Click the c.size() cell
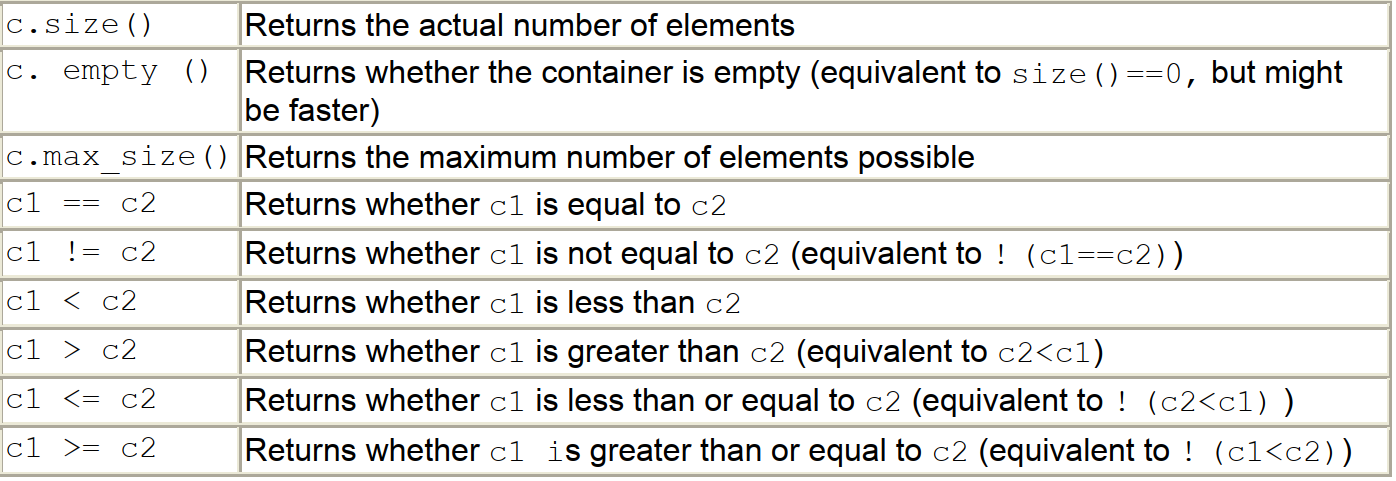Image resolution: width=1396 pixels, height=481 pixels. pyautogui.click(x=80, y=25)
